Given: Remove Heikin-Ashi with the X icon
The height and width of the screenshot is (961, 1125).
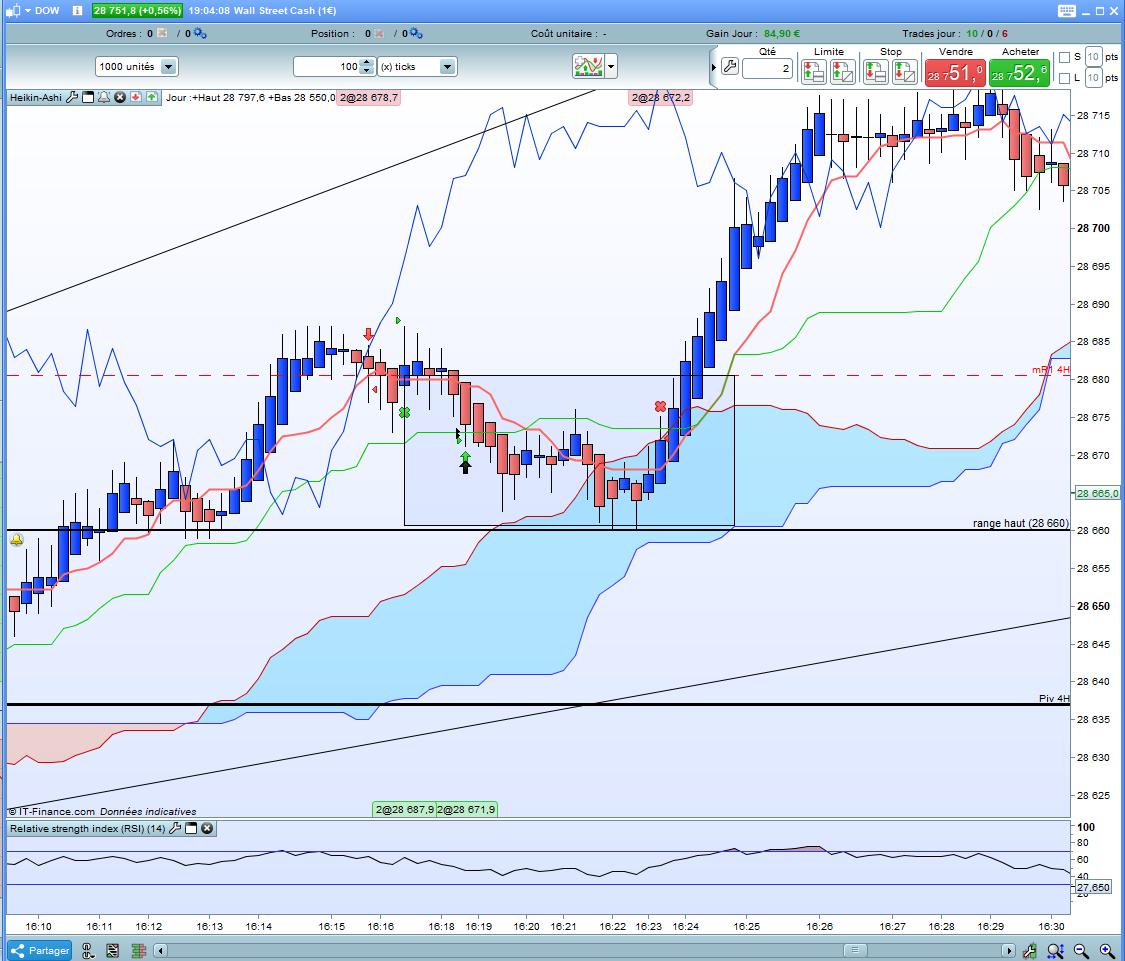Looking at the screenshot, I should tap(121, 98).
